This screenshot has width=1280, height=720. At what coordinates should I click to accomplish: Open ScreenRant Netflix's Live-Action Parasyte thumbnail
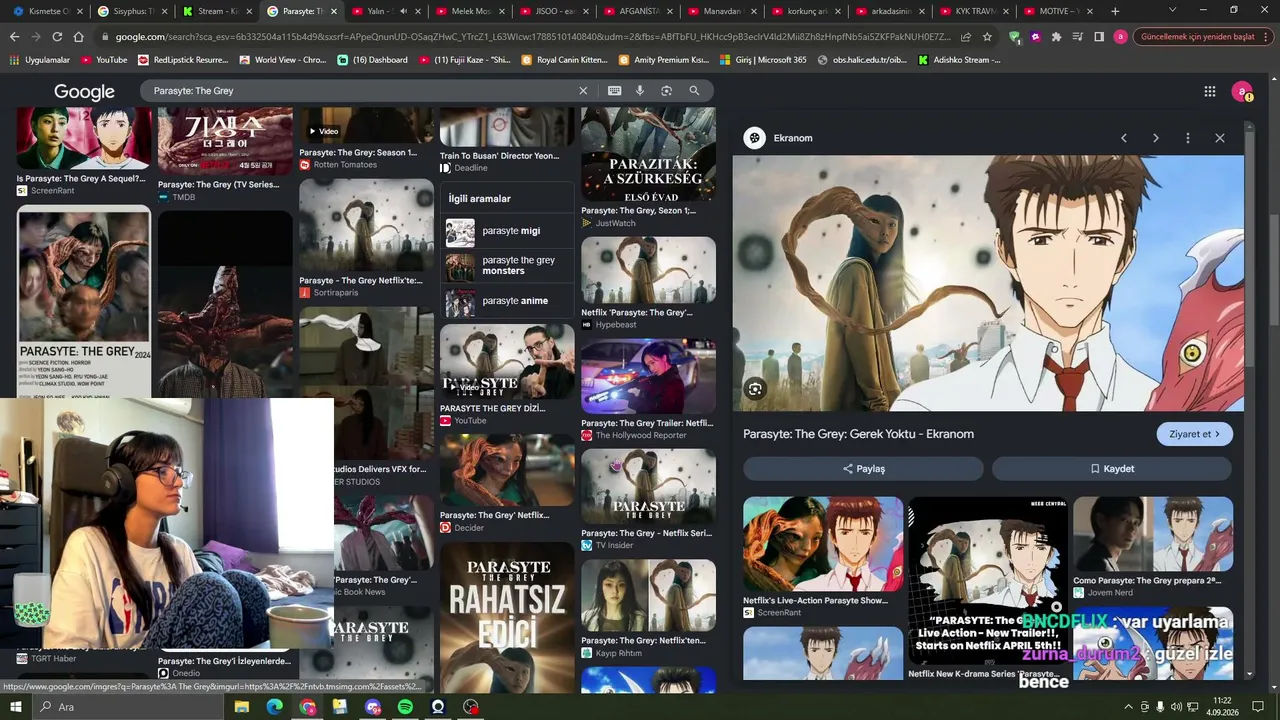[x=823, y=544]
